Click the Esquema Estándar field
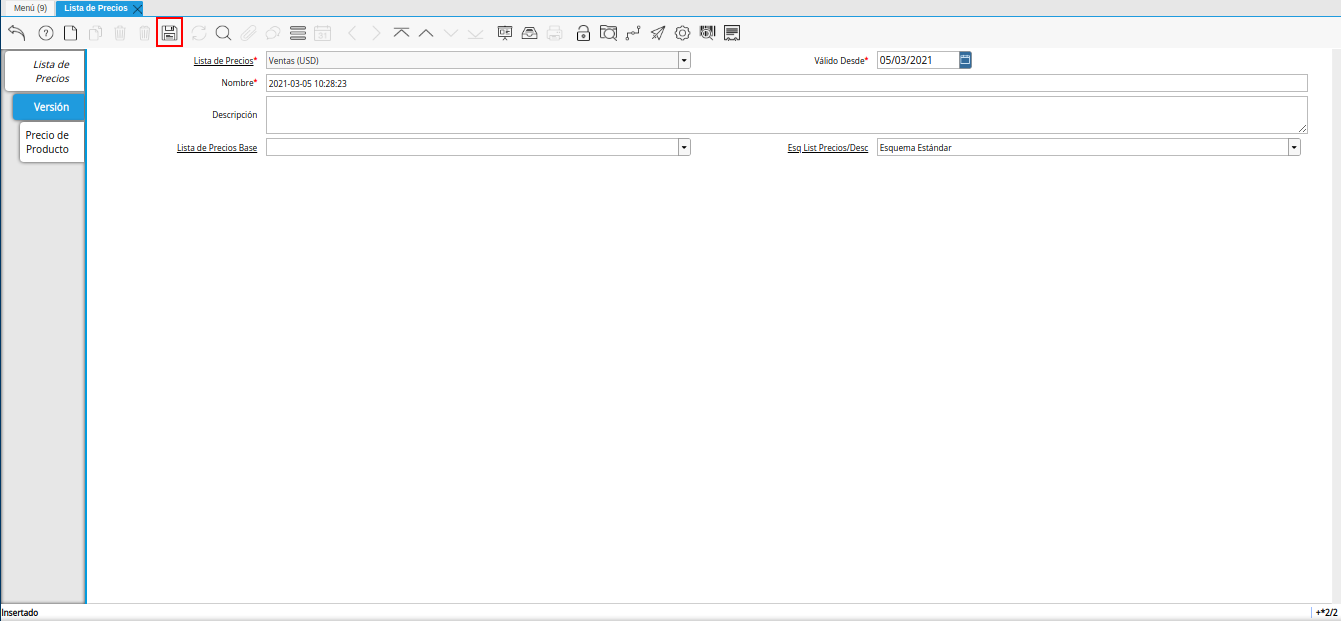The width and height of the screenshot is (1341, 621). pyautogui.click(x=1082, y=147)
